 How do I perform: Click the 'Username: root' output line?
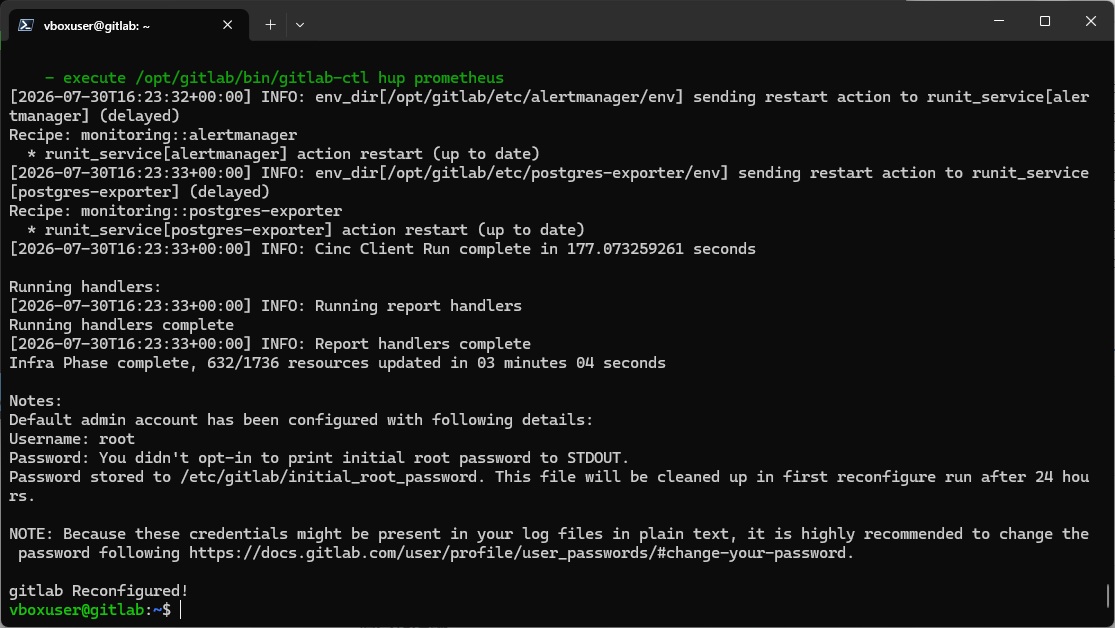[x=72, y=439]
